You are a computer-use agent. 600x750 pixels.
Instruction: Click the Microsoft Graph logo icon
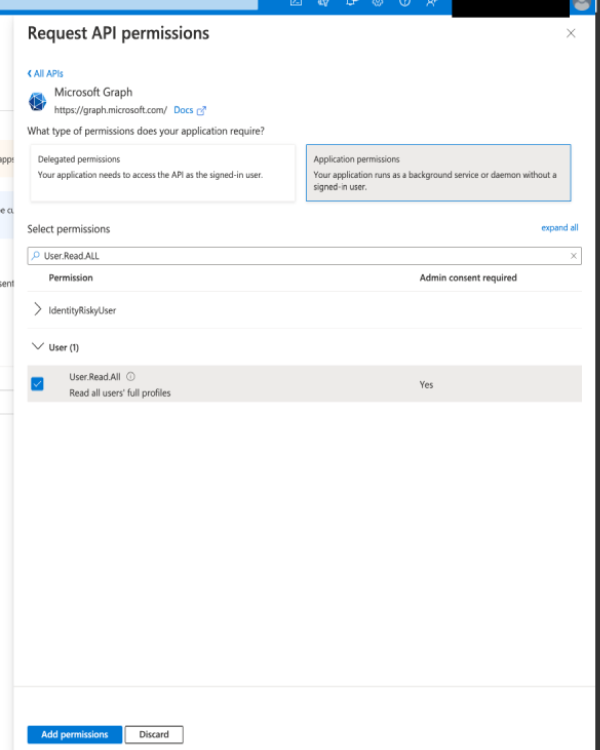(x=37, y=101)
